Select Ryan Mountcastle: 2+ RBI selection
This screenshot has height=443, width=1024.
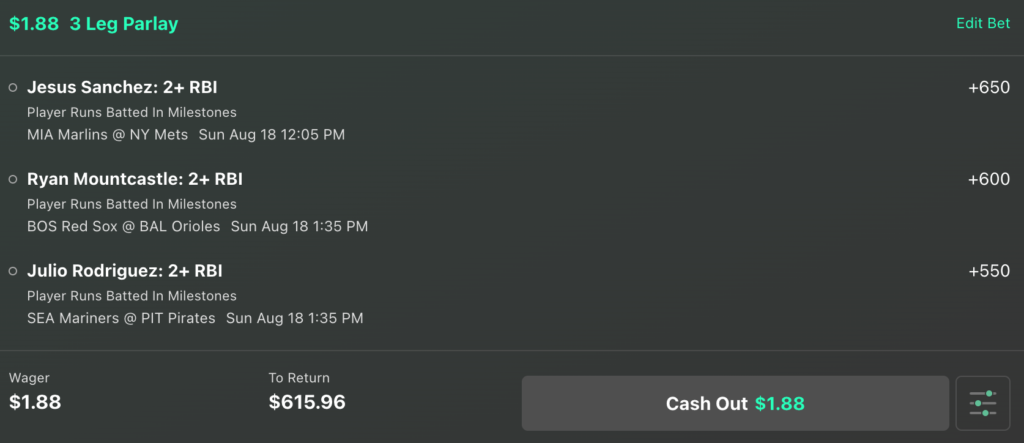pyautogui.click(x=135, y=179)
